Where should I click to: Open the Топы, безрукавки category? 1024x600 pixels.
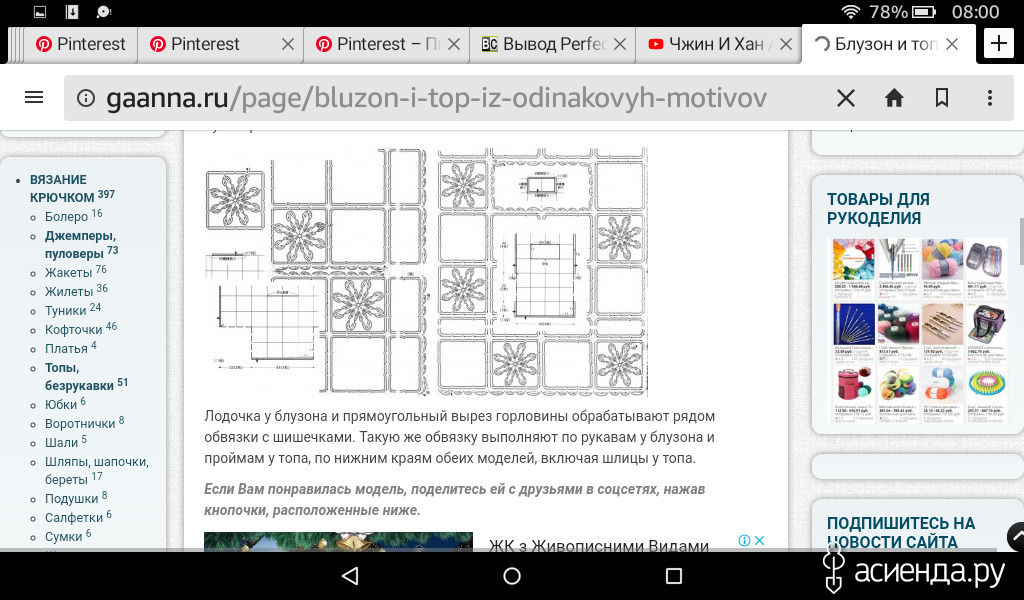click(x=86, y=376)
